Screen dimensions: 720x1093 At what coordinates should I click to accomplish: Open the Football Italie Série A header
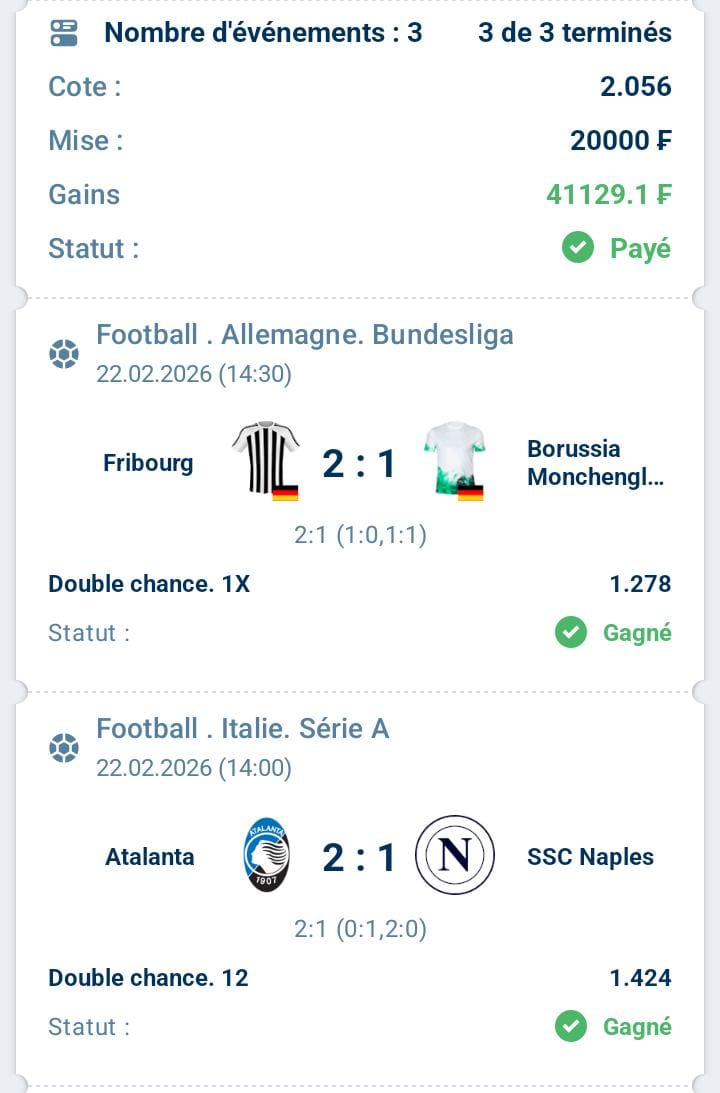click(x=242, y=728)
